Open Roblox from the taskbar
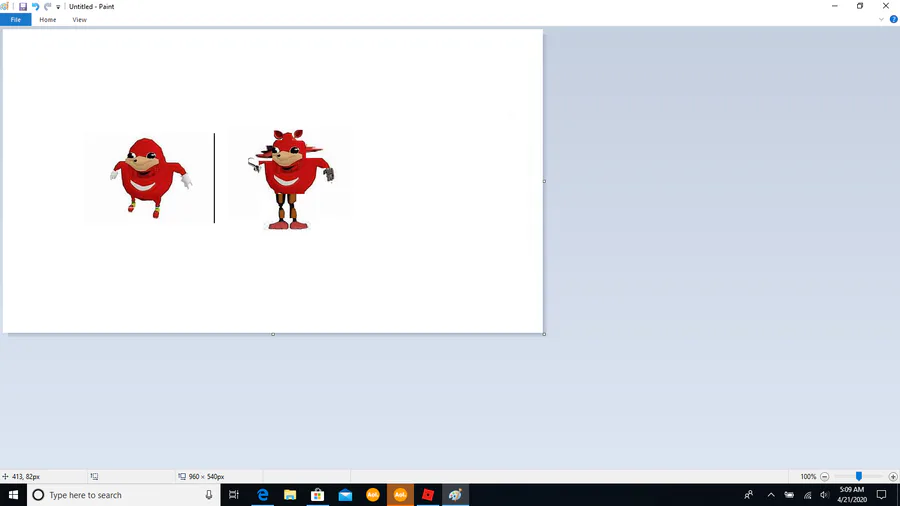This screenshot has width=900, height=506. (428, 495)
